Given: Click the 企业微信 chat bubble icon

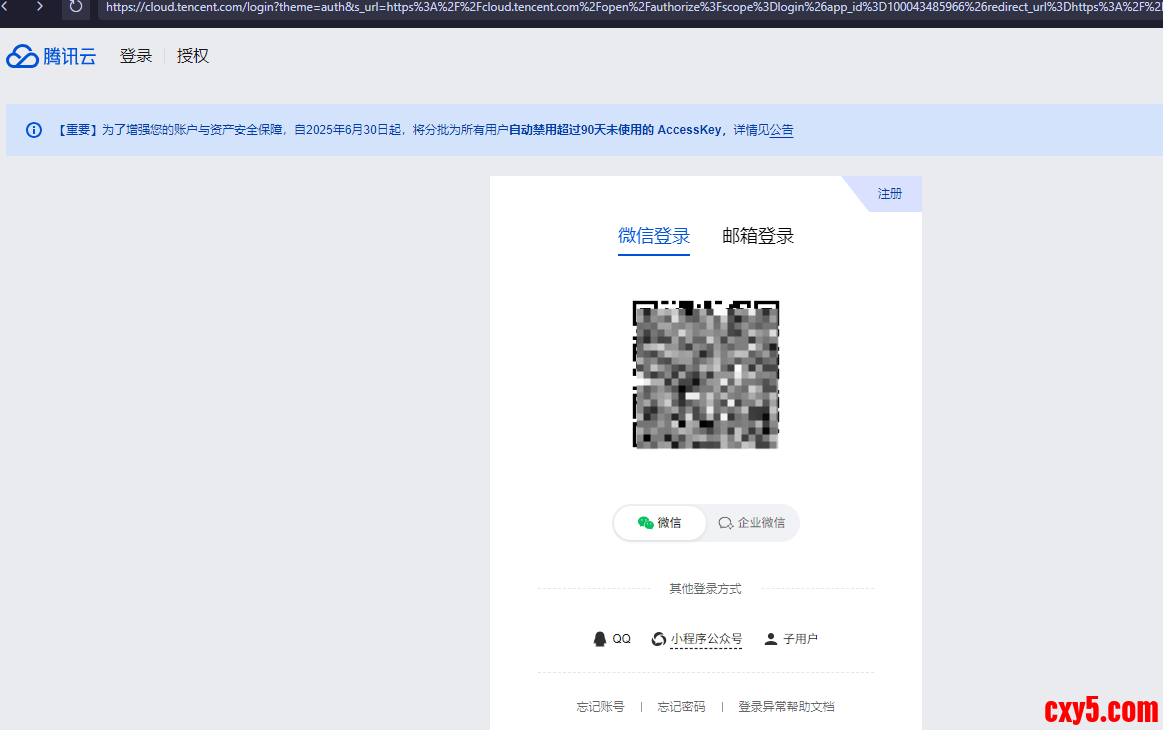Looking at the screenshot, I should [725, 523].
